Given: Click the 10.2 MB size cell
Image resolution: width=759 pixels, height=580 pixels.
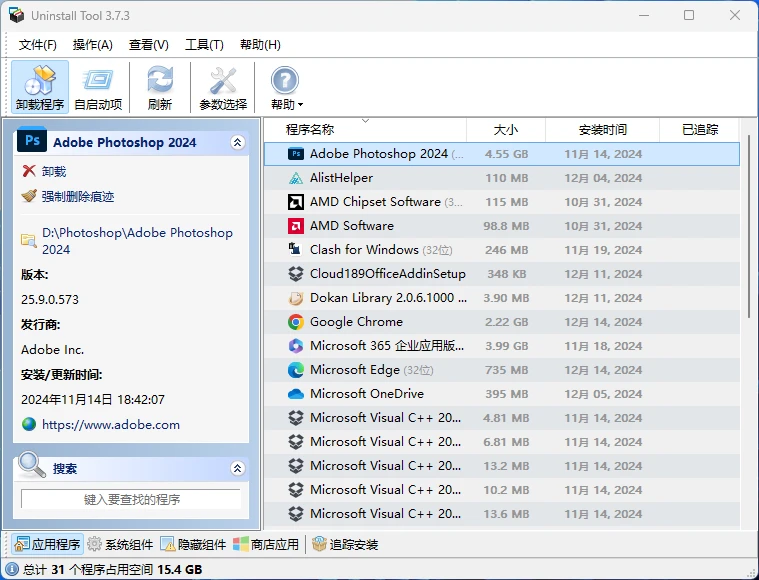Looking at the screenshot, I should coord(506,490).
